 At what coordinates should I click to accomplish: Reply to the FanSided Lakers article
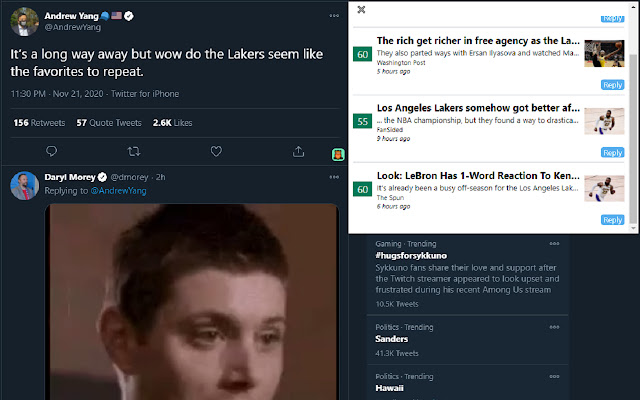click(613, 153)
